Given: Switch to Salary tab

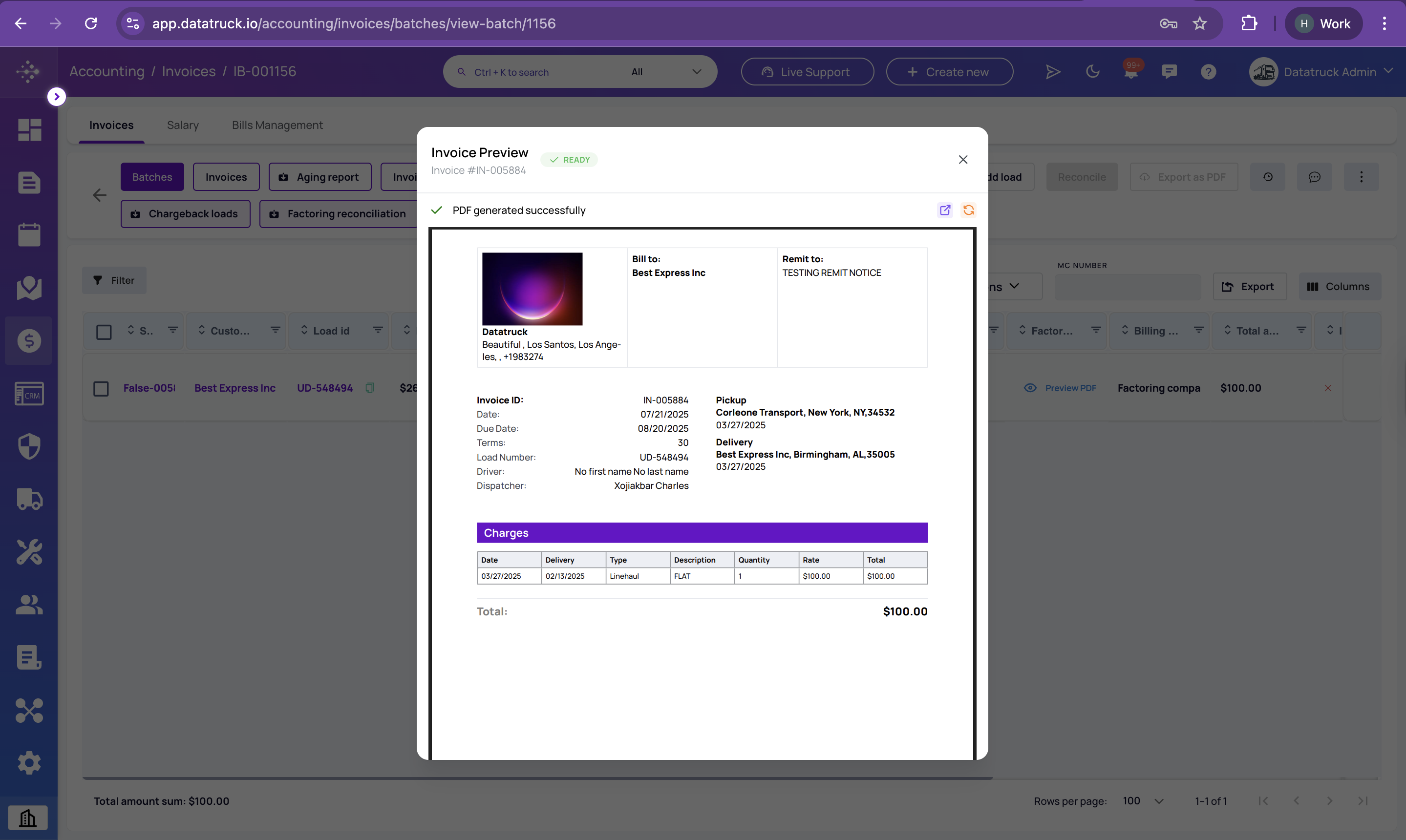Looking at the screenshot, I should (x=182, y=125).
